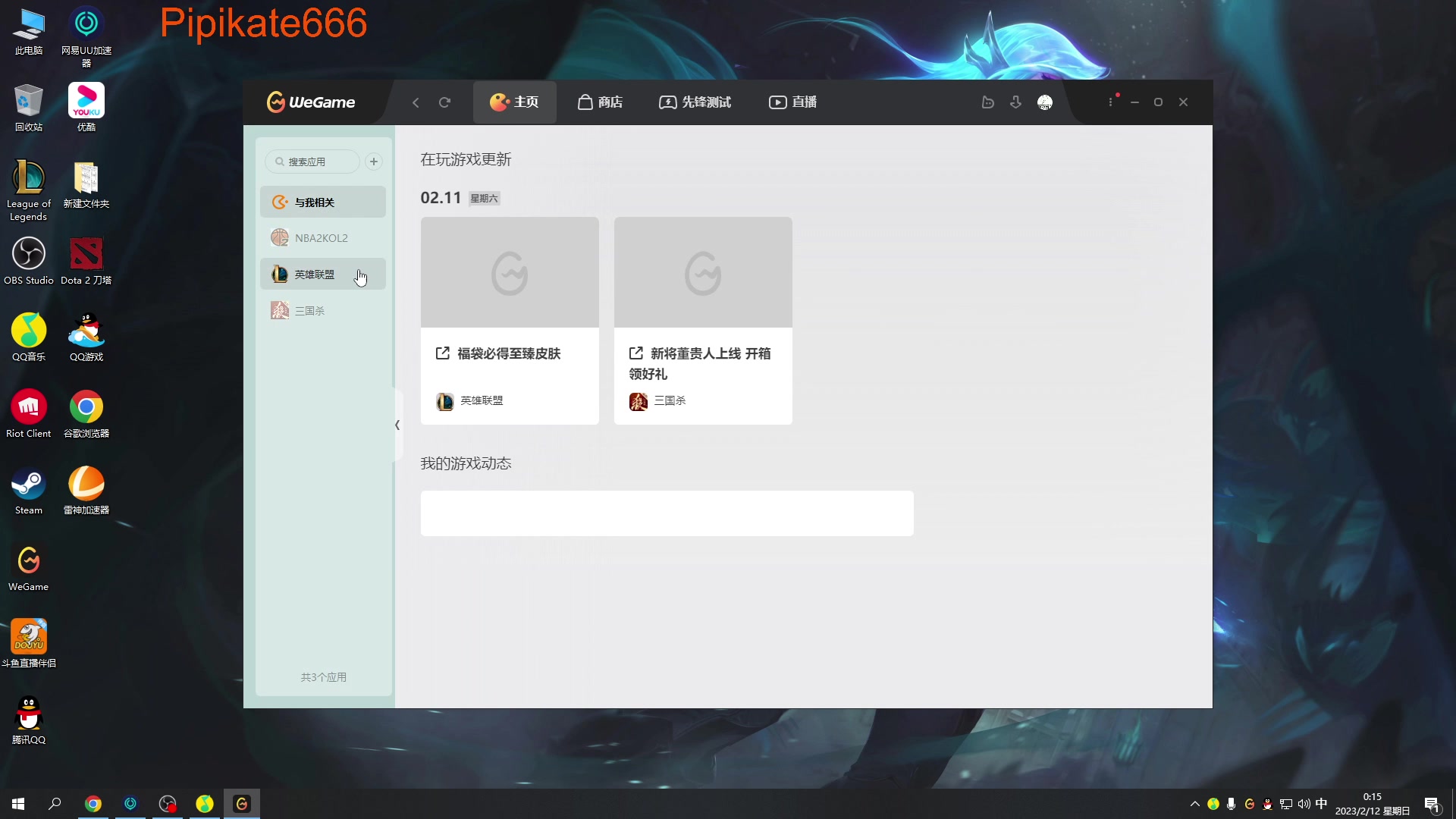Click the hand-shaped icon in WeGame title bar
Viewport: 1456px width, 819px height.
coord(987,102)
